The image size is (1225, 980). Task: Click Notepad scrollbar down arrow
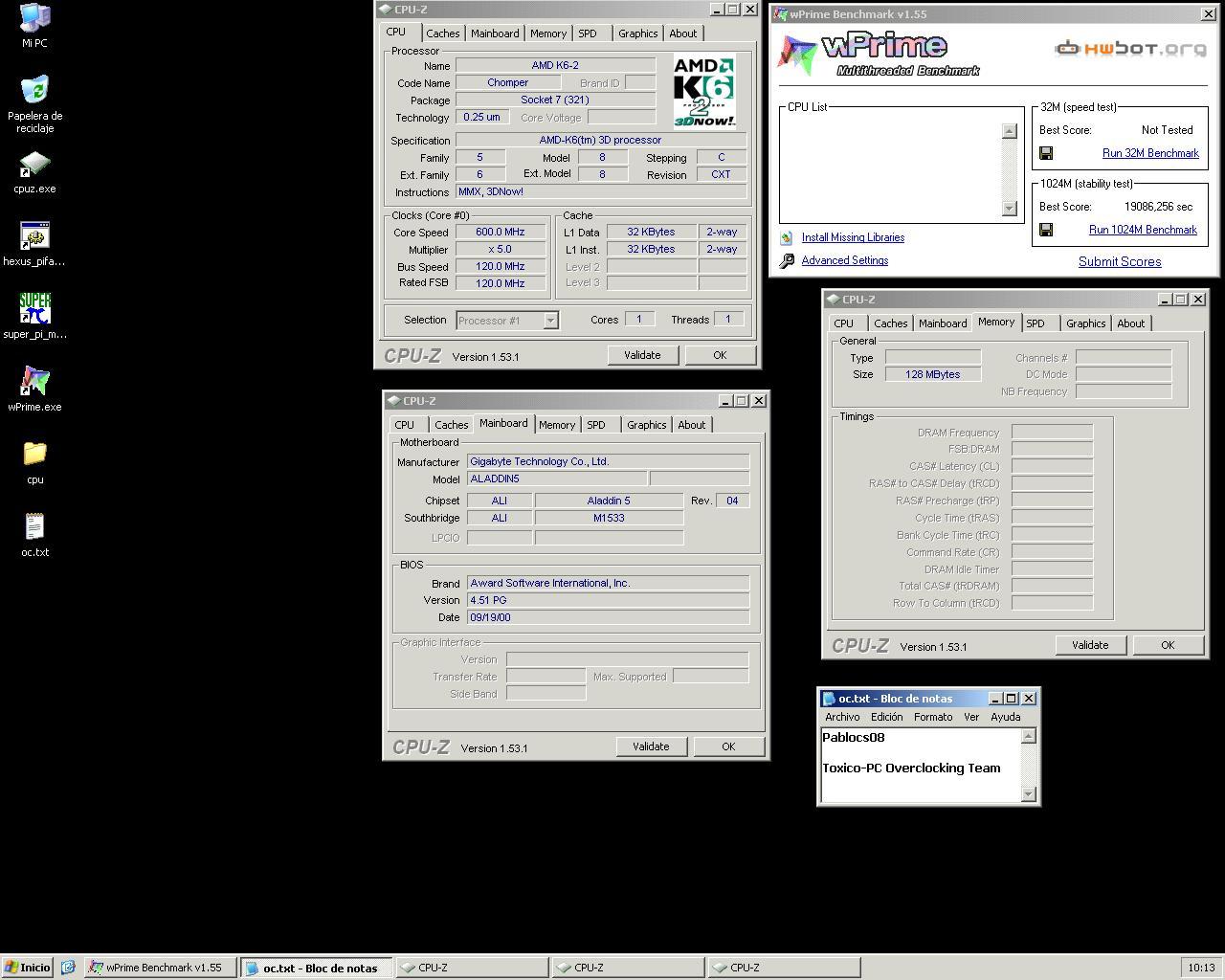pyautogui.click(x=1029, y=793)
